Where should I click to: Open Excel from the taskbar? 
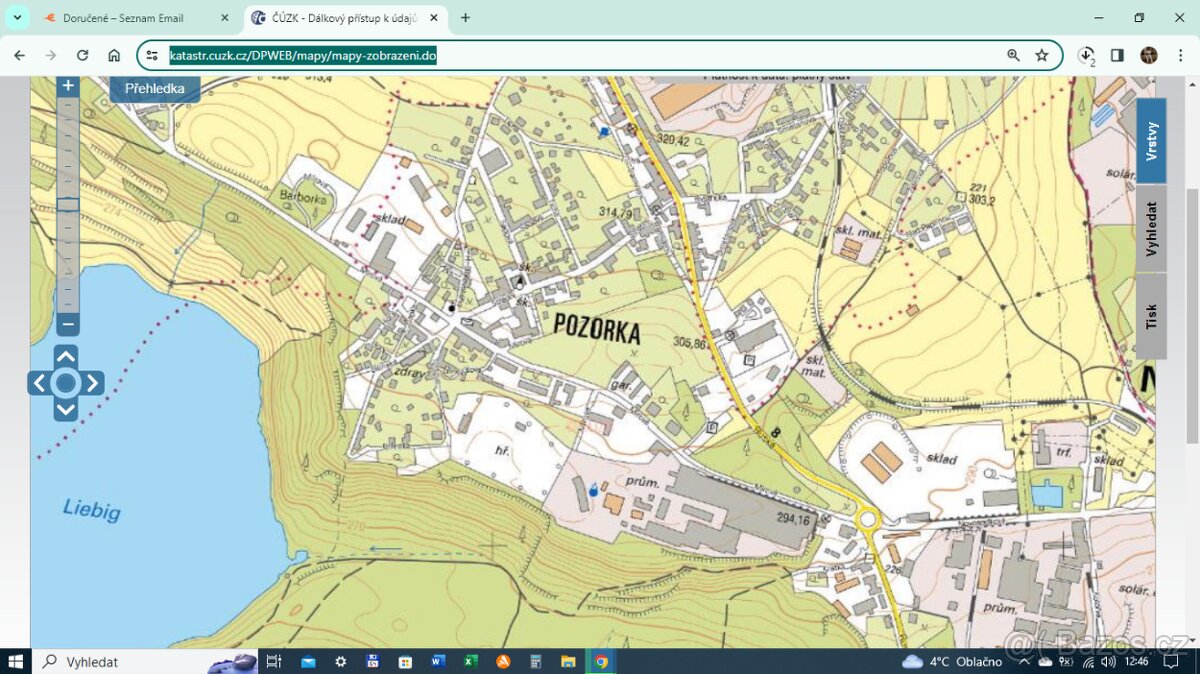[x=470, y=662]
